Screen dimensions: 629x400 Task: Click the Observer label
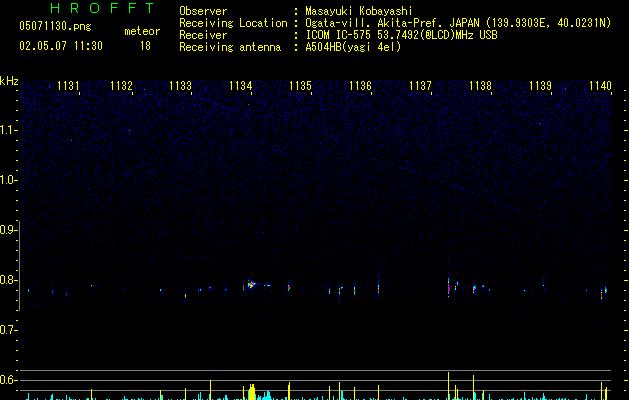click(x=203, y=11)
